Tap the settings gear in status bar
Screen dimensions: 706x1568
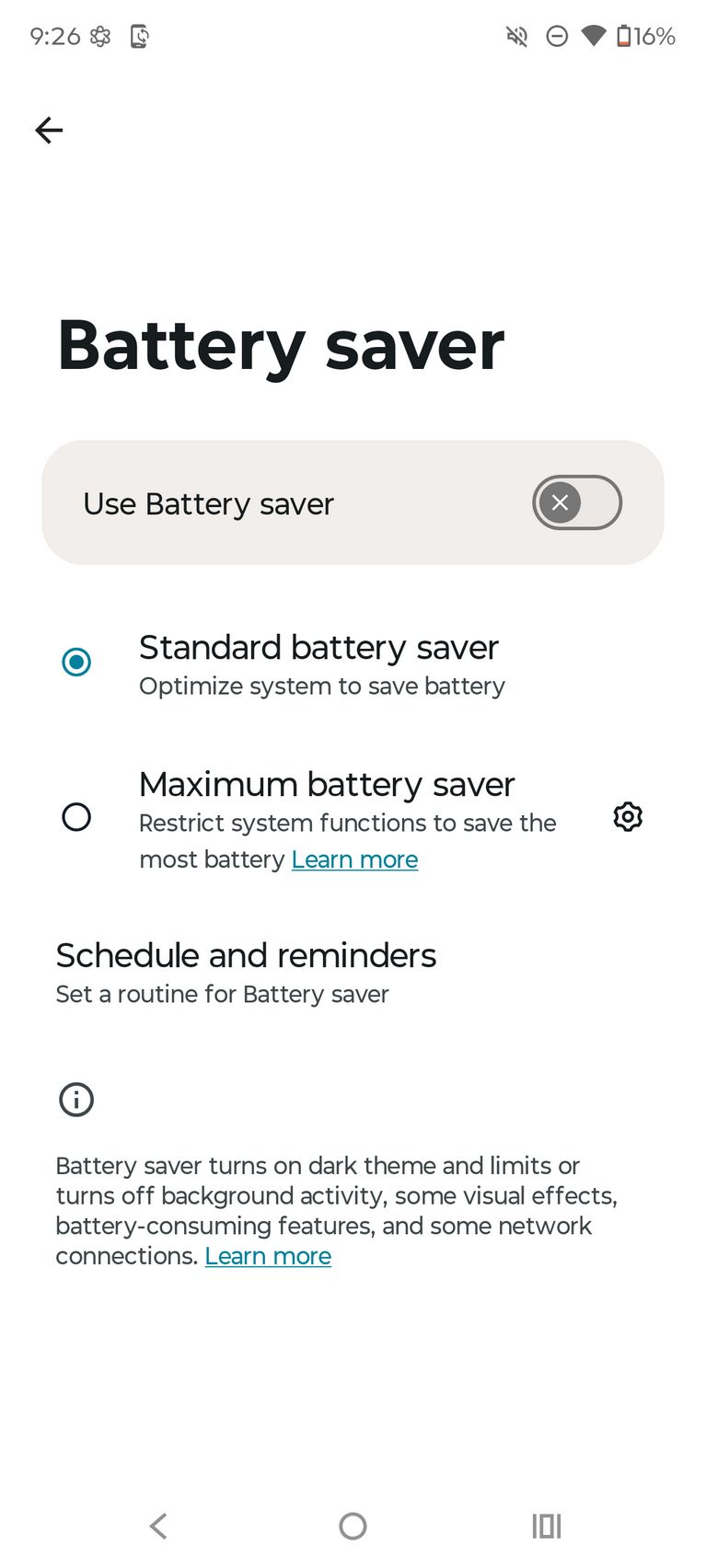point(100,37)
